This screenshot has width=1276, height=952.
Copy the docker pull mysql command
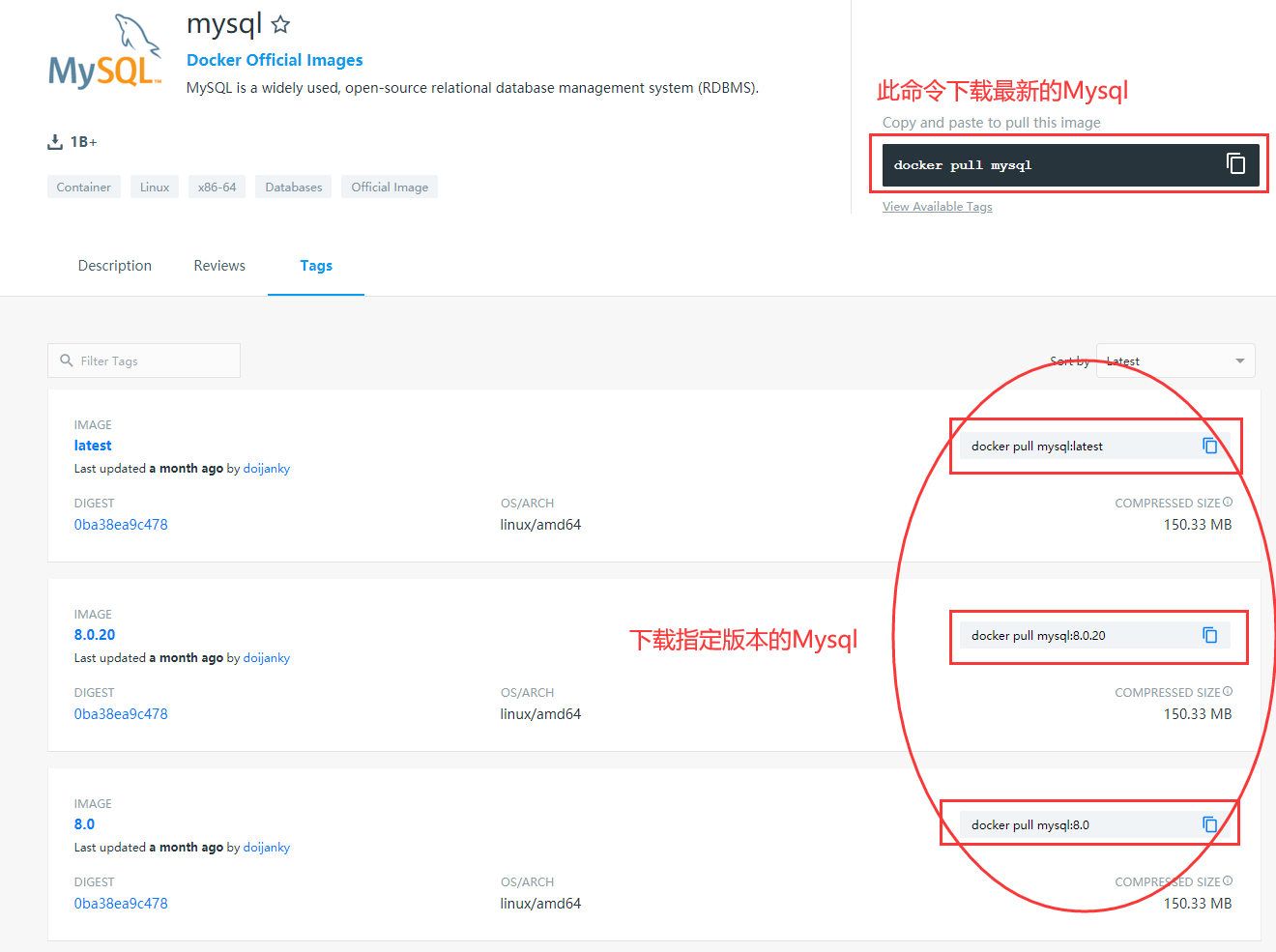pos(1235,163)
